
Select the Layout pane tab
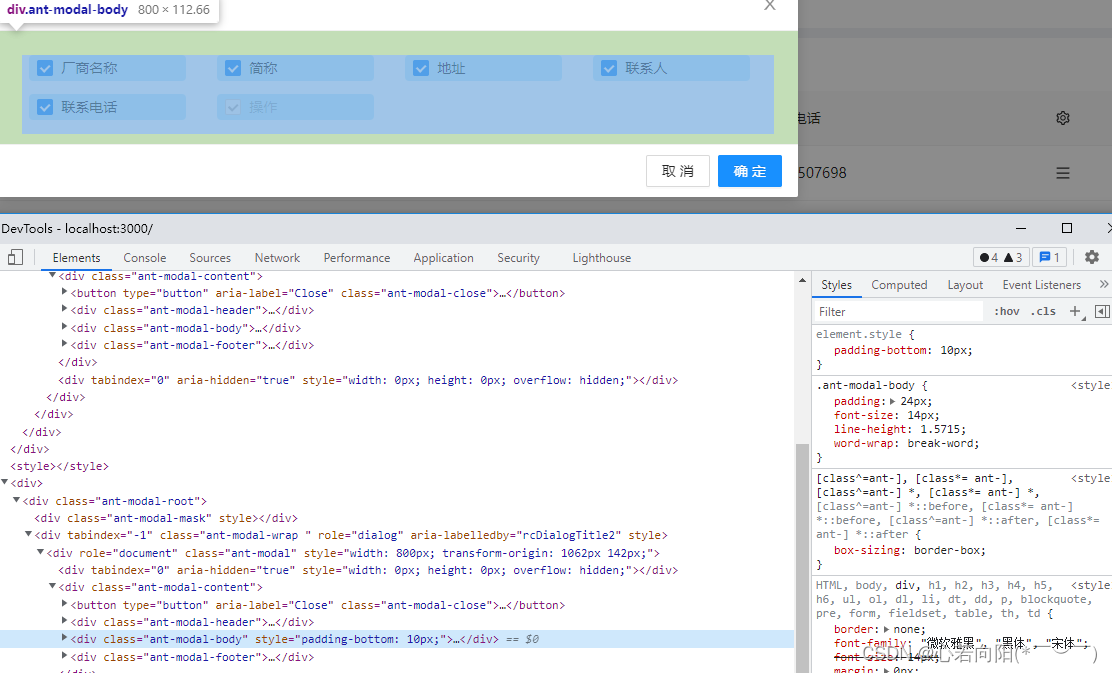coord(965,284)
